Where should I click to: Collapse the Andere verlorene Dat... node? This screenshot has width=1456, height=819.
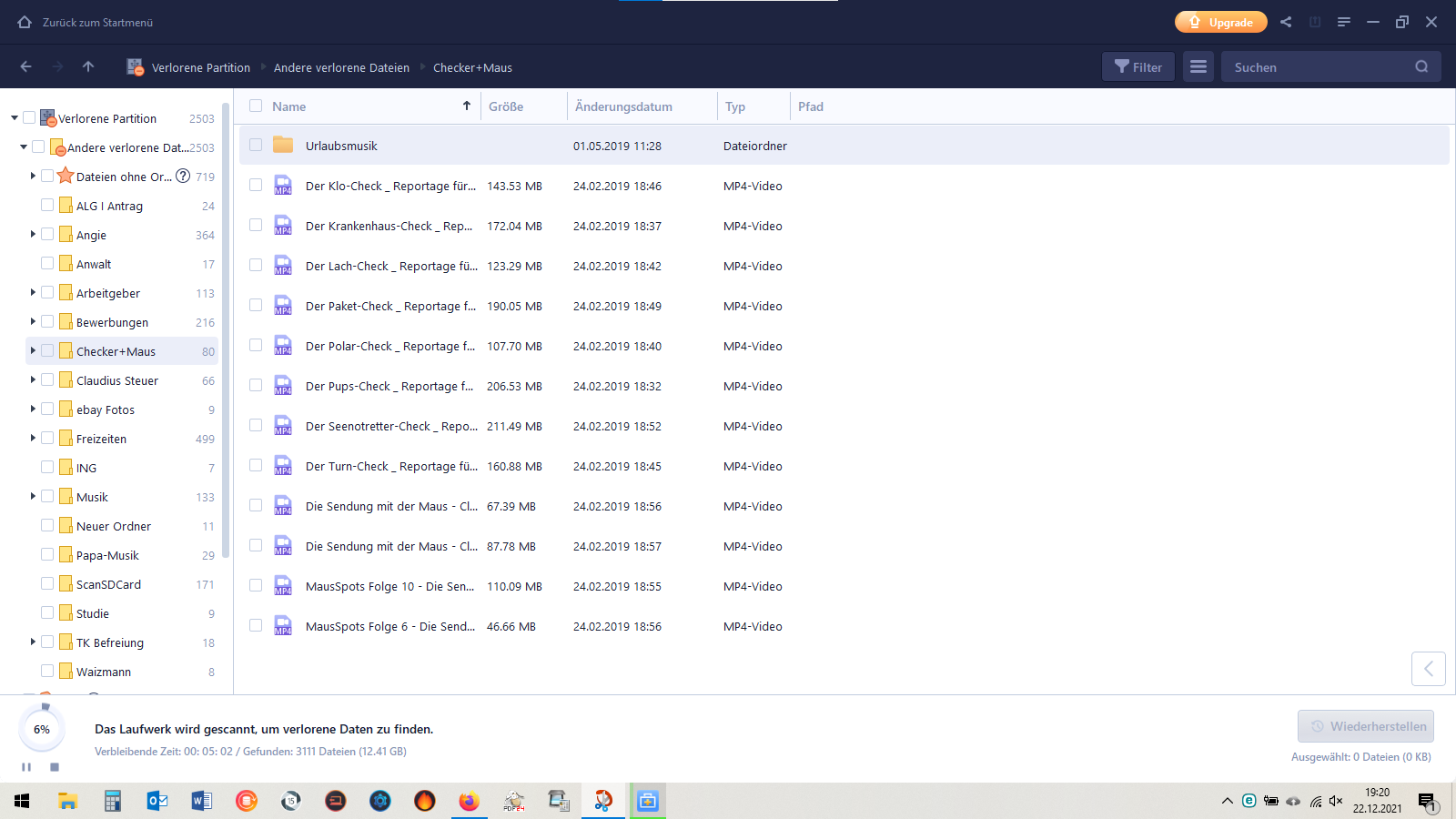tap(24, 147)
